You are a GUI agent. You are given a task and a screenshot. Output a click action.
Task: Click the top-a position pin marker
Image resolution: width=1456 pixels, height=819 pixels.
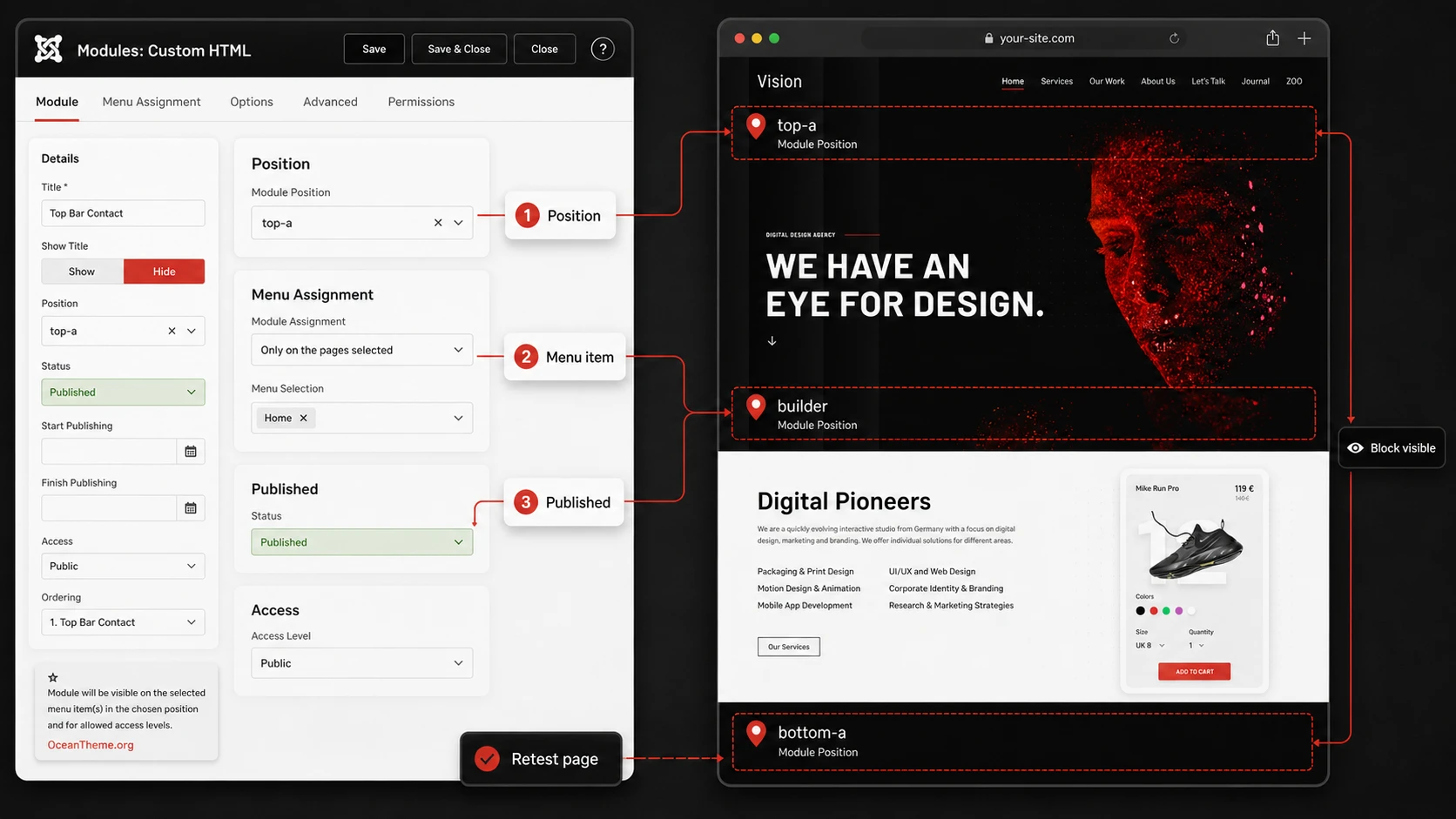756,126
